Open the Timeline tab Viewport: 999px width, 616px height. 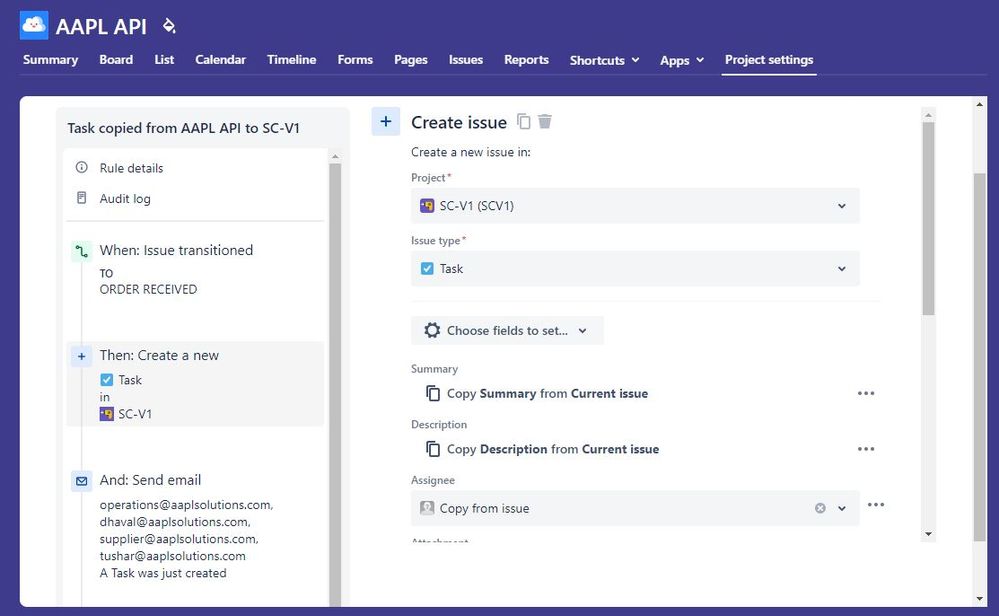(291, 59)
